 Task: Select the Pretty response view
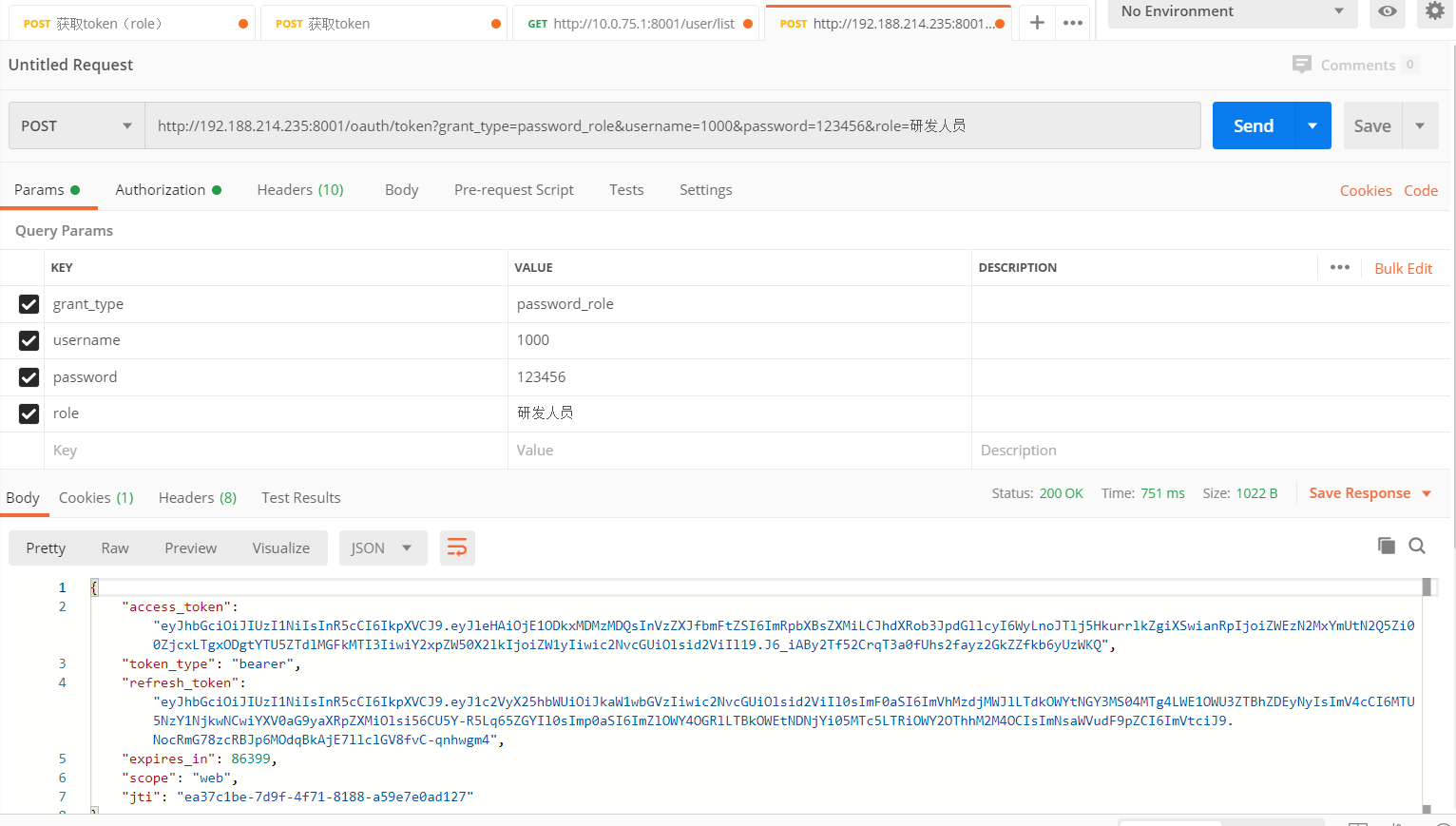(x=46, y=548)
